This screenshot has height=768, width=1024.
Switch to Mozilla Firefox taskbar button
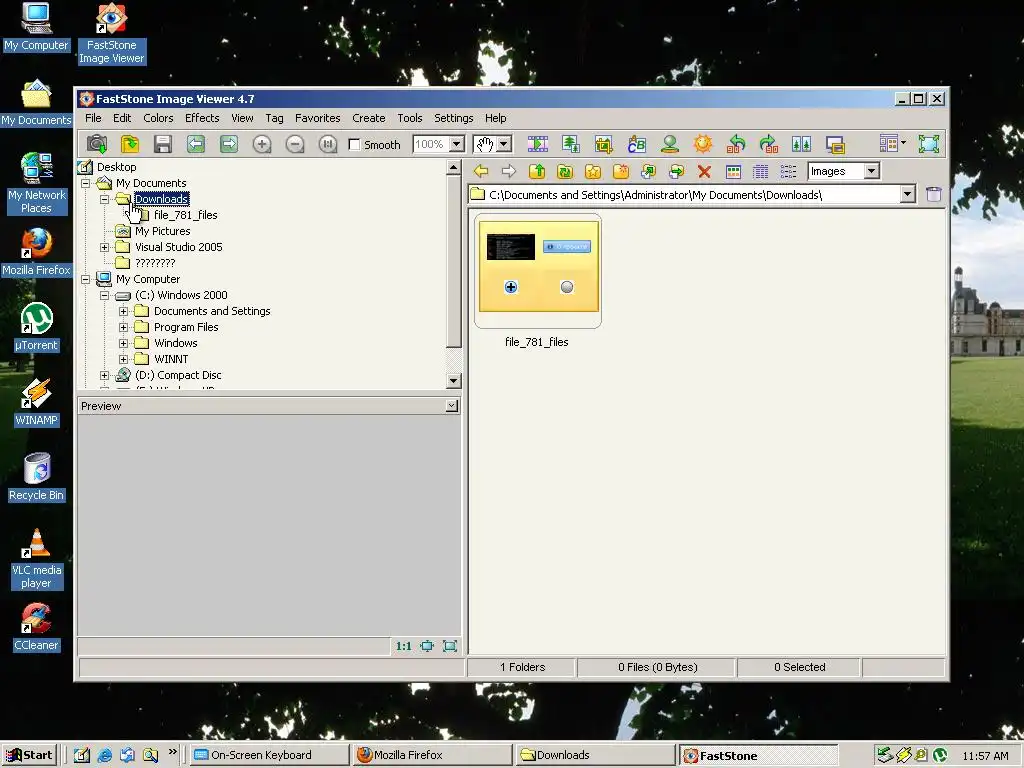pyautogui.click(x=431, y=755)
